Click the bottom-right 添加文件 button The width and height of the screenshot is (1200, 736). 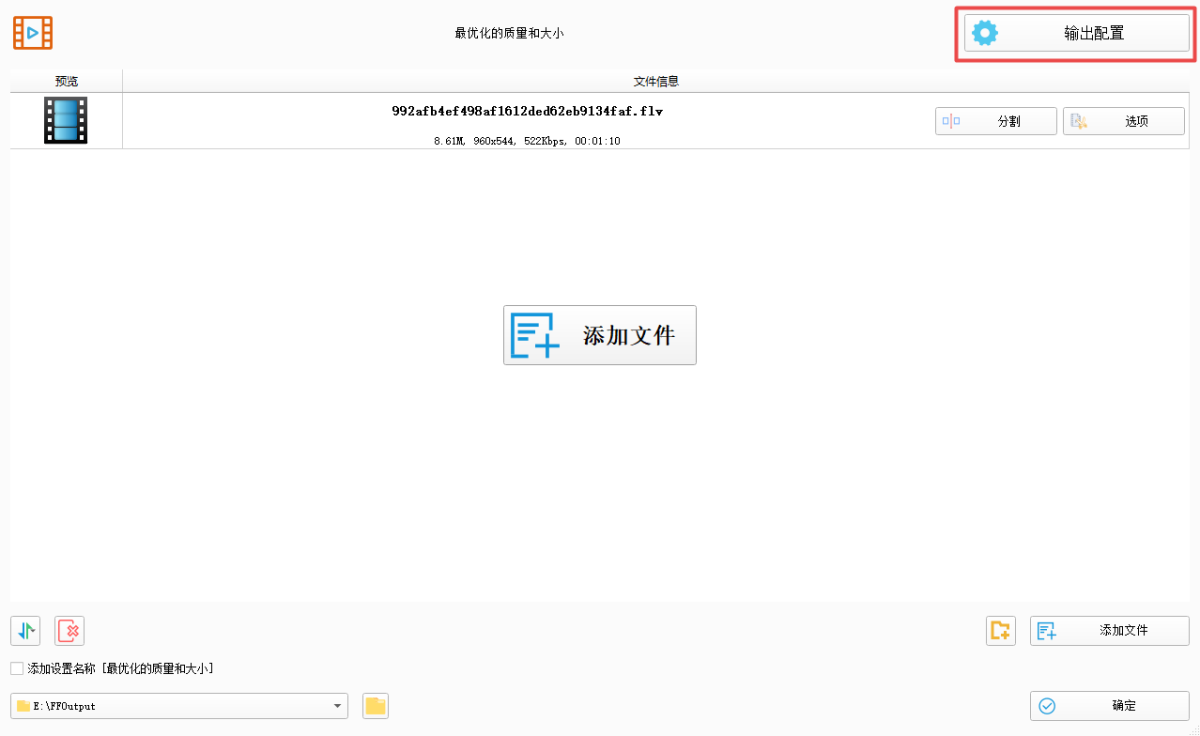click(x=1109, y=630)
